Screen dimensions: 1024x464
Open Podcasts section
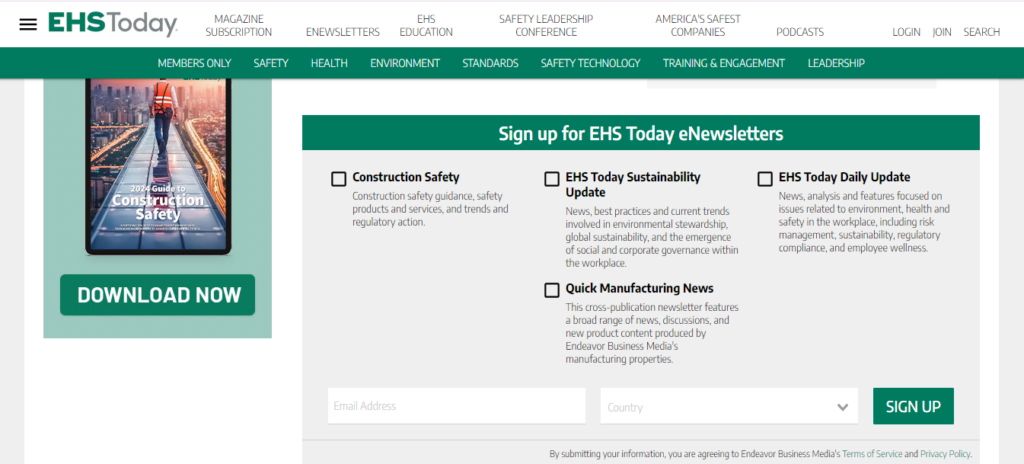coord(800,32)
